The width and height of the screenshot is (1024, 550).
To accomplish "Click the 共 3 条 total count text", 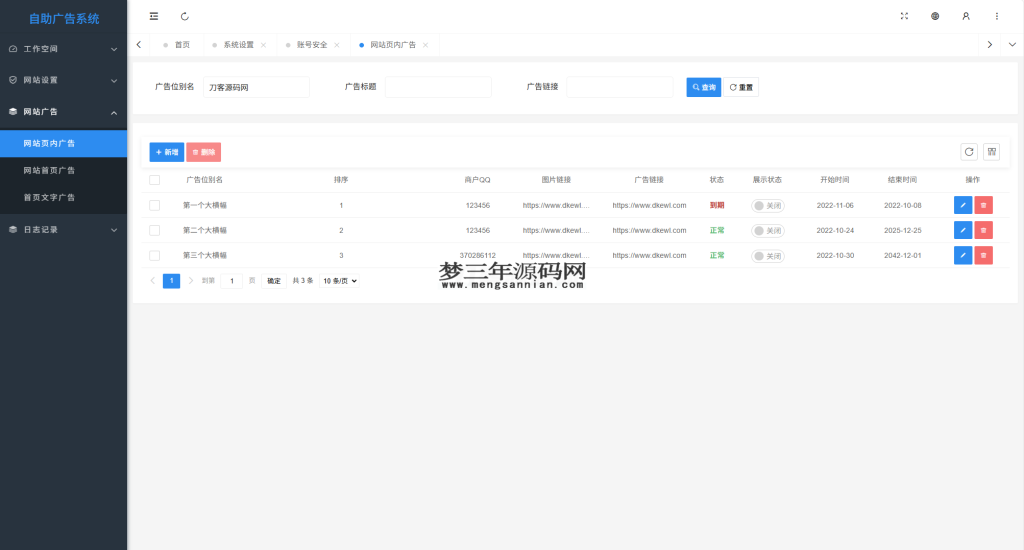I will click(302, 281).
